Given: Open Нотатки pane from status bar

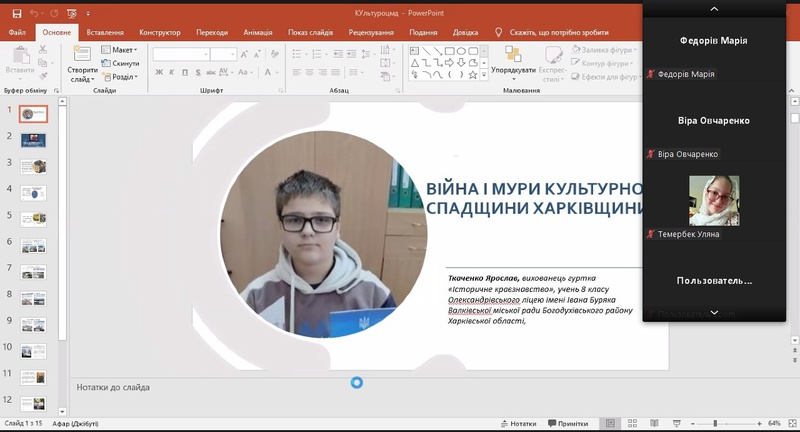Looking at the screenshot, I should 518,424.
